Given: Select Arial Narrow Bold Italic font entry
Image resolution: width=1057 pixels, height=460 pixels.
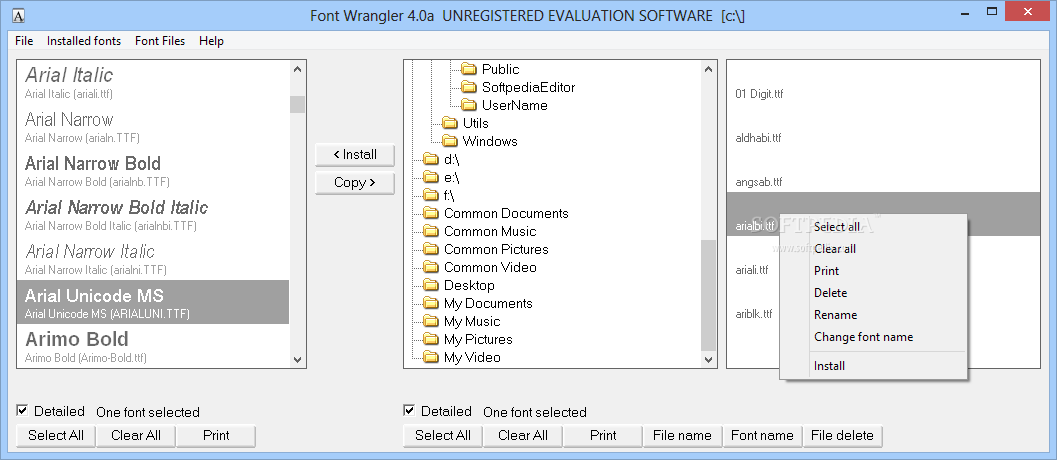Looking at the screenshot, I should (x=153, y=214).
